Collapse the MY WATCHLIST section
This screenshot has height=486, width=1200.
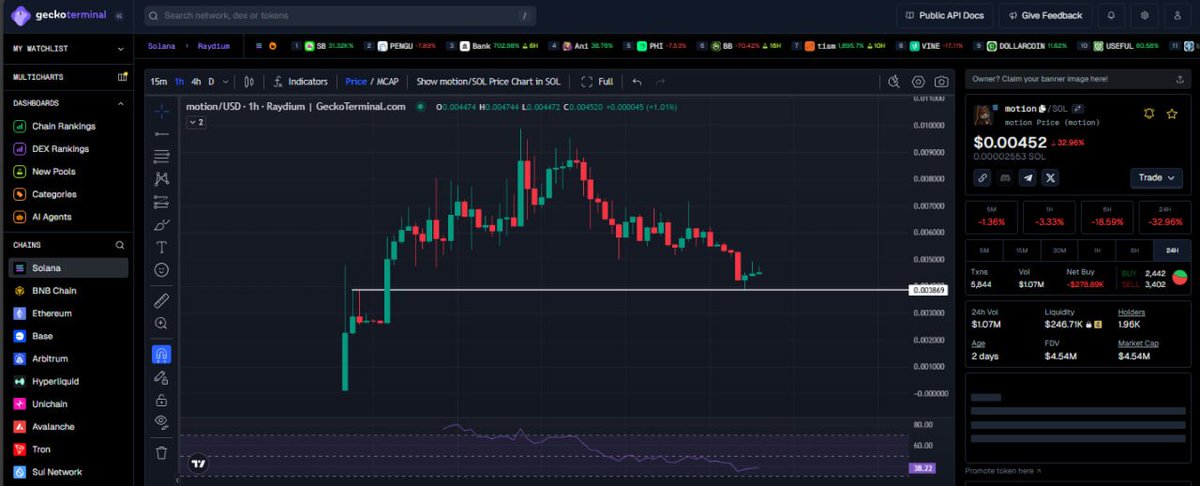click(121, 48)
